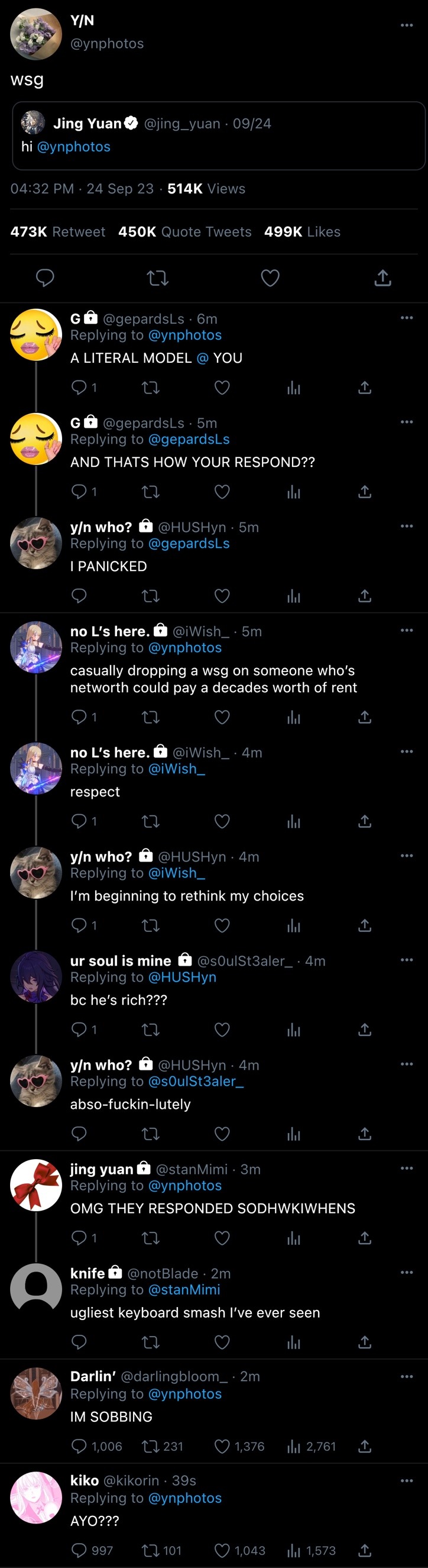Open @s0ulSt3aler_ link in reply header
This screenshot has width=428, height=1568.
coord(196,1081)
